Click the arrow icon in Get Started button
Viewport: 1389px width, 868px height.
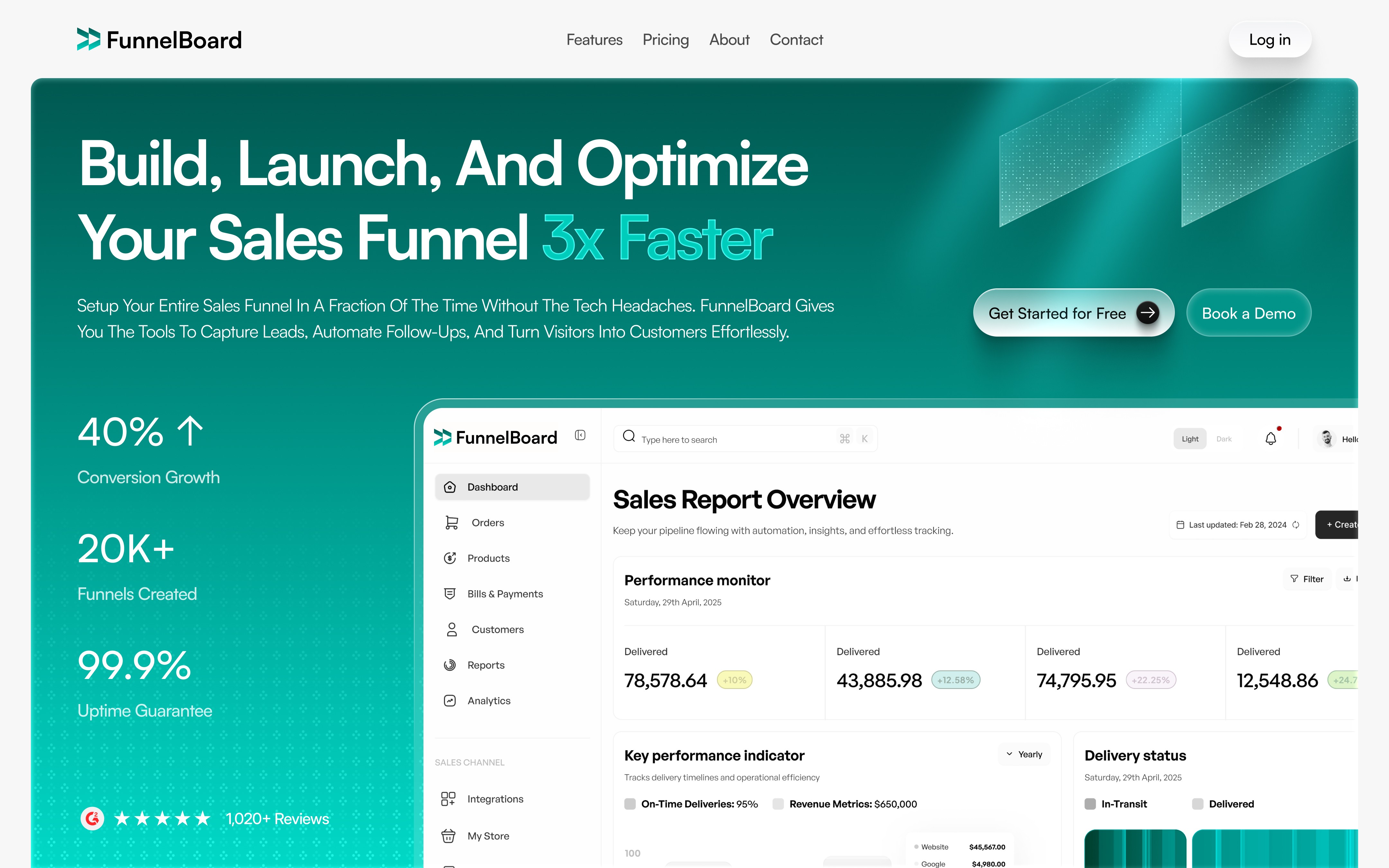coord(1147,313)
